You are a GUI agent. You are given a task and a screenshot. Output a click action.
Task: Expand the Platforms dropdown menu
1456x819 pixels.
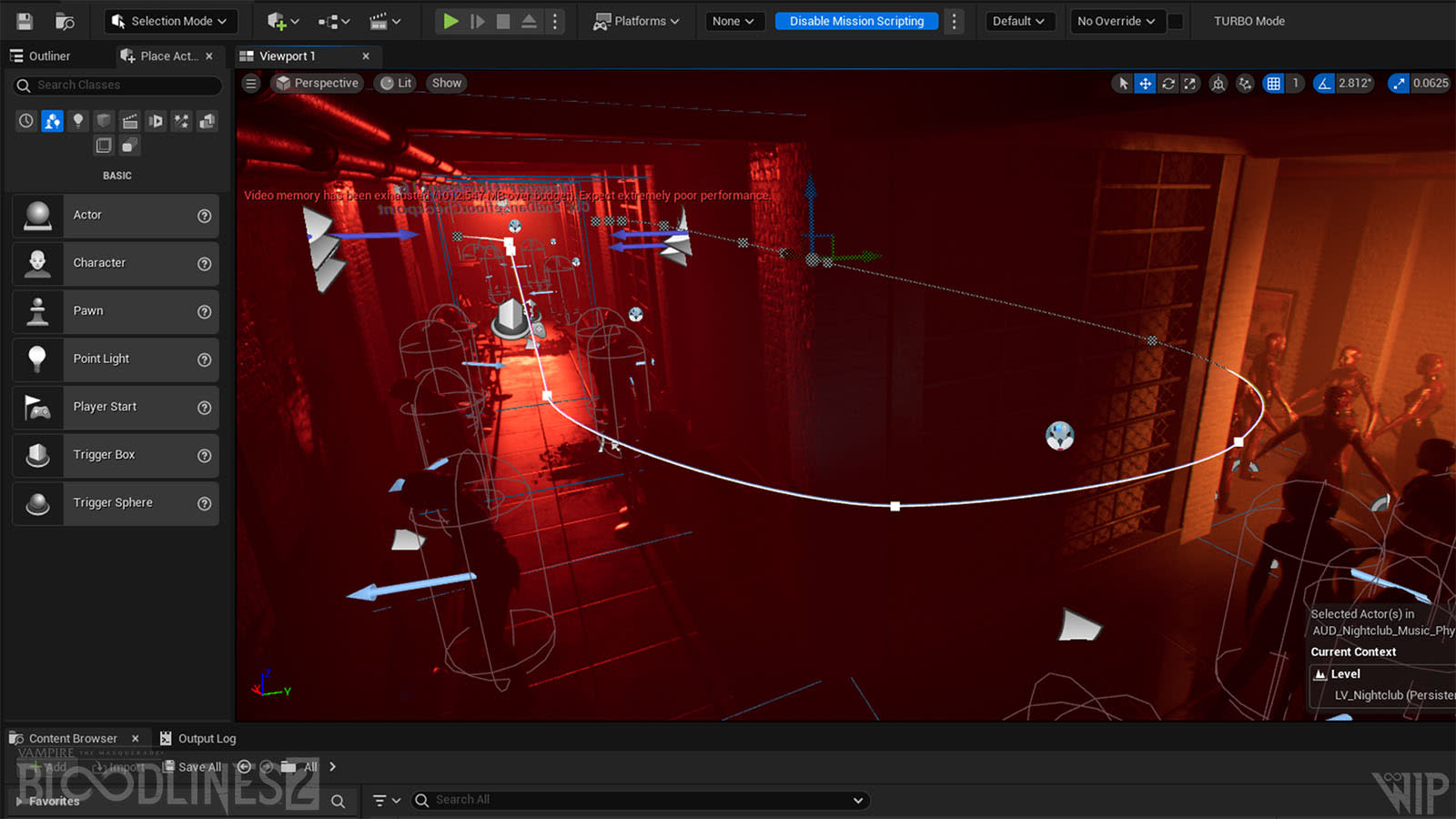(x=637, y=21)
